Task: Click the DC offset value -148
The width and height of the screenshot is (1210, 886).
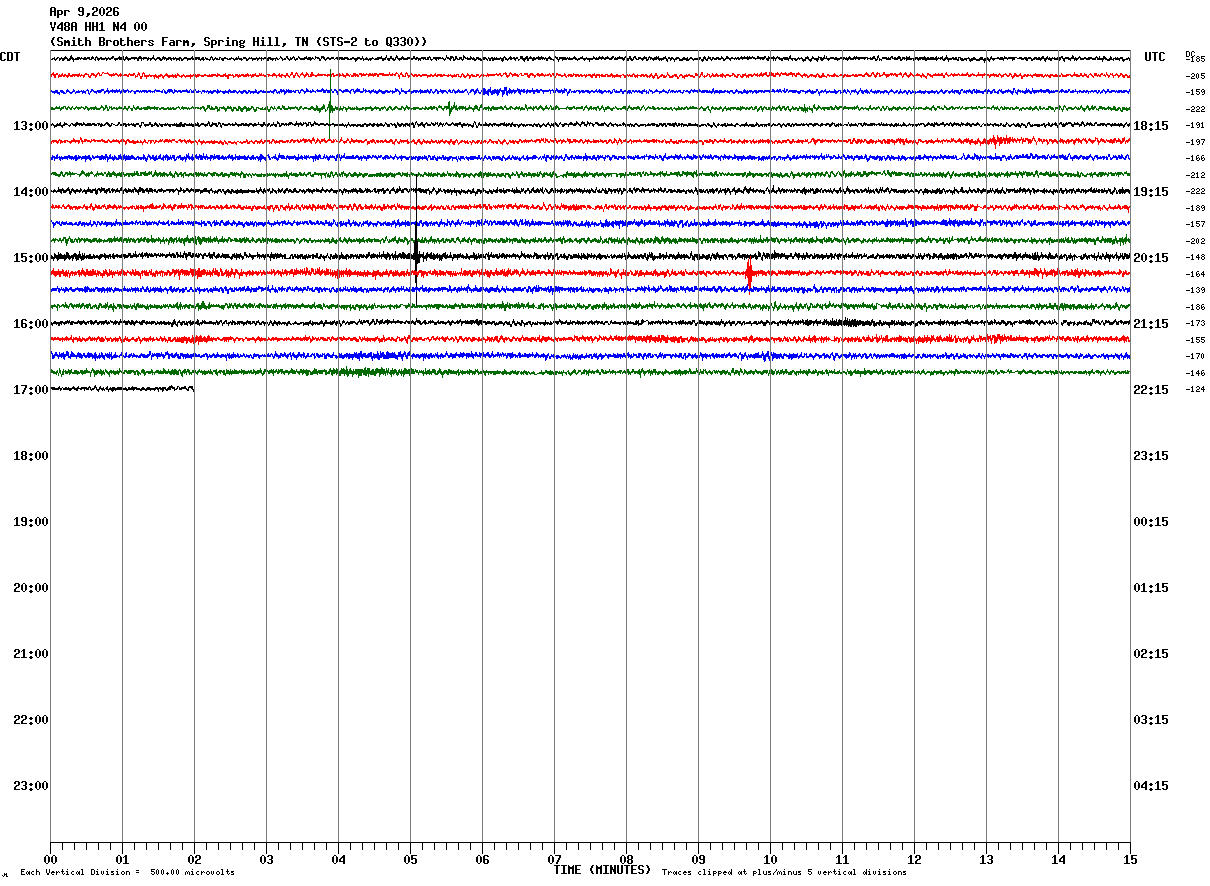Action: coord(1195,257)
